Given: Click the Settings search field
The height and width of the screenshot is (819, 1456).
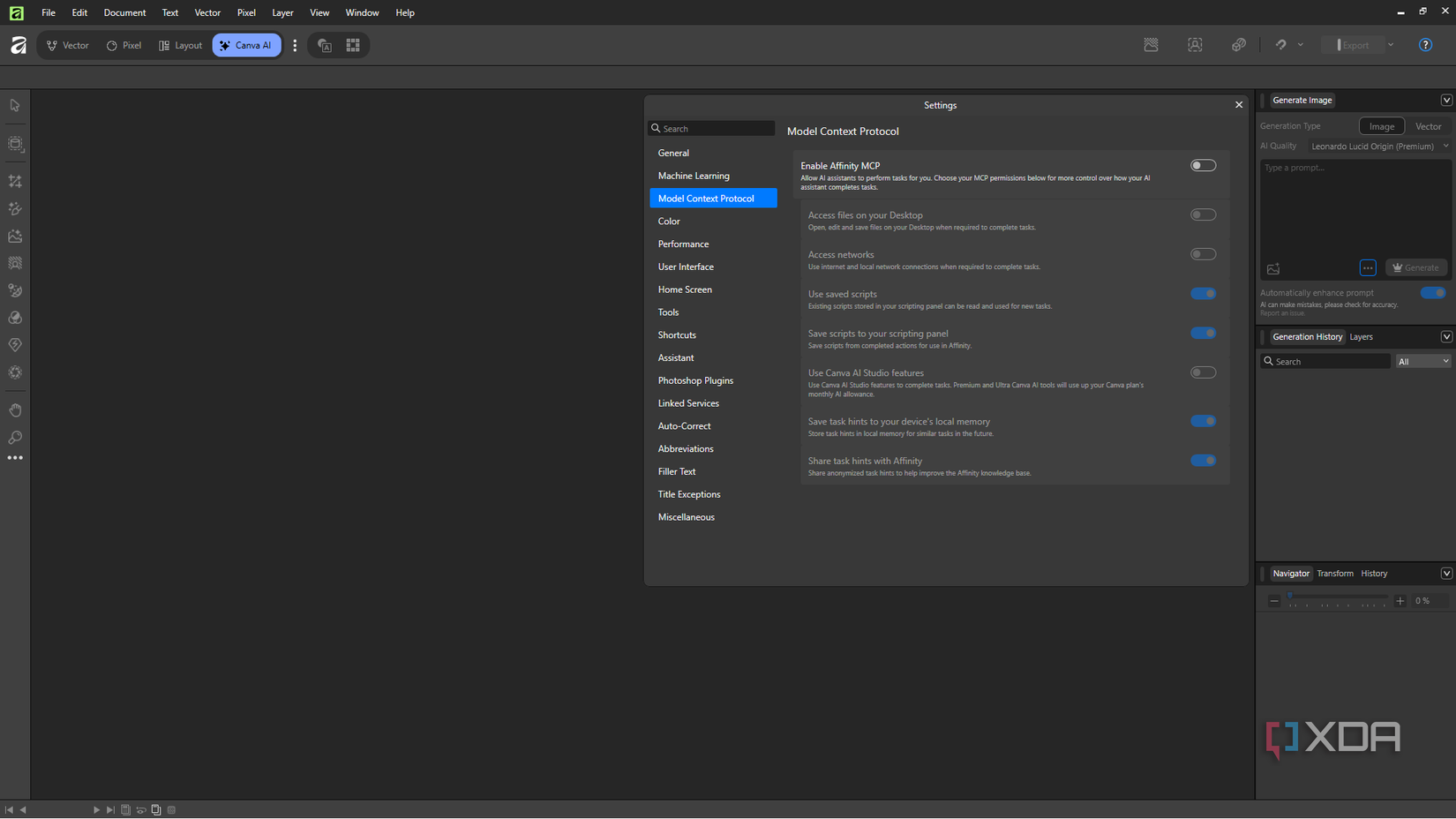Looking at the screenshot, I should [711, 129].
